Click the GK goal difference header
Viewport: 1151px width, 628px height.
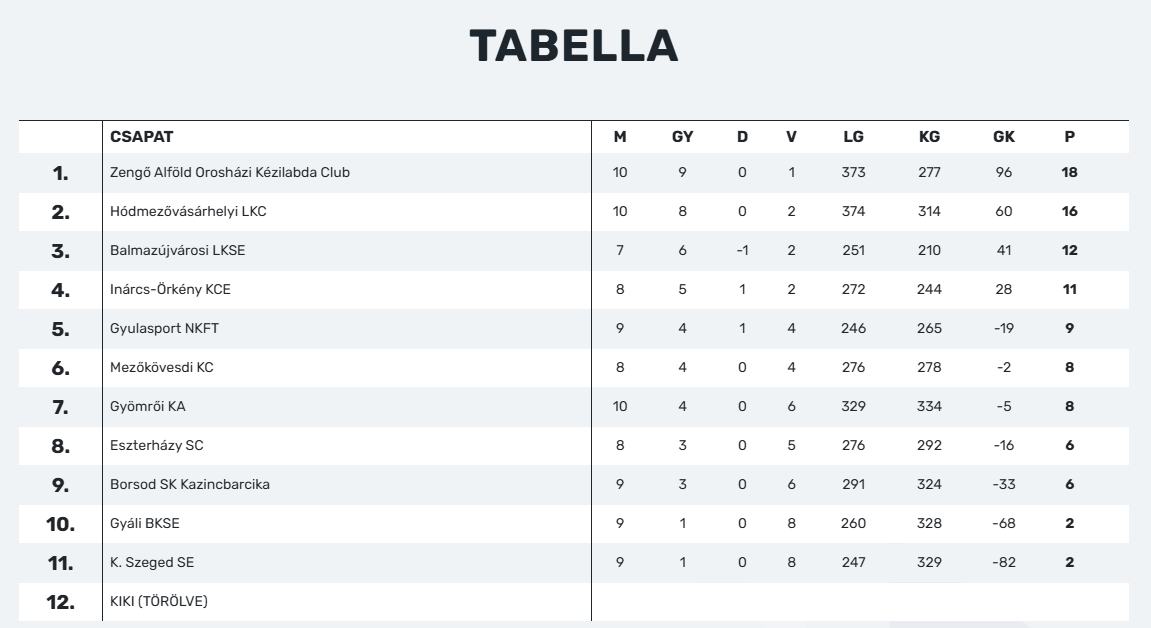click(x=1003, y=137)
